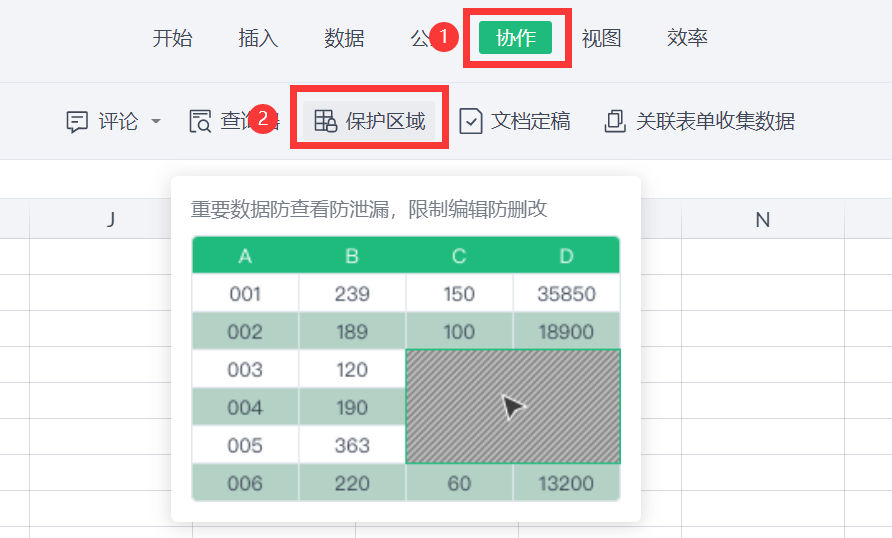Click the tooltip preview table image
The width and height of the screenshot is (892, 538).
[x=406, y=369]
